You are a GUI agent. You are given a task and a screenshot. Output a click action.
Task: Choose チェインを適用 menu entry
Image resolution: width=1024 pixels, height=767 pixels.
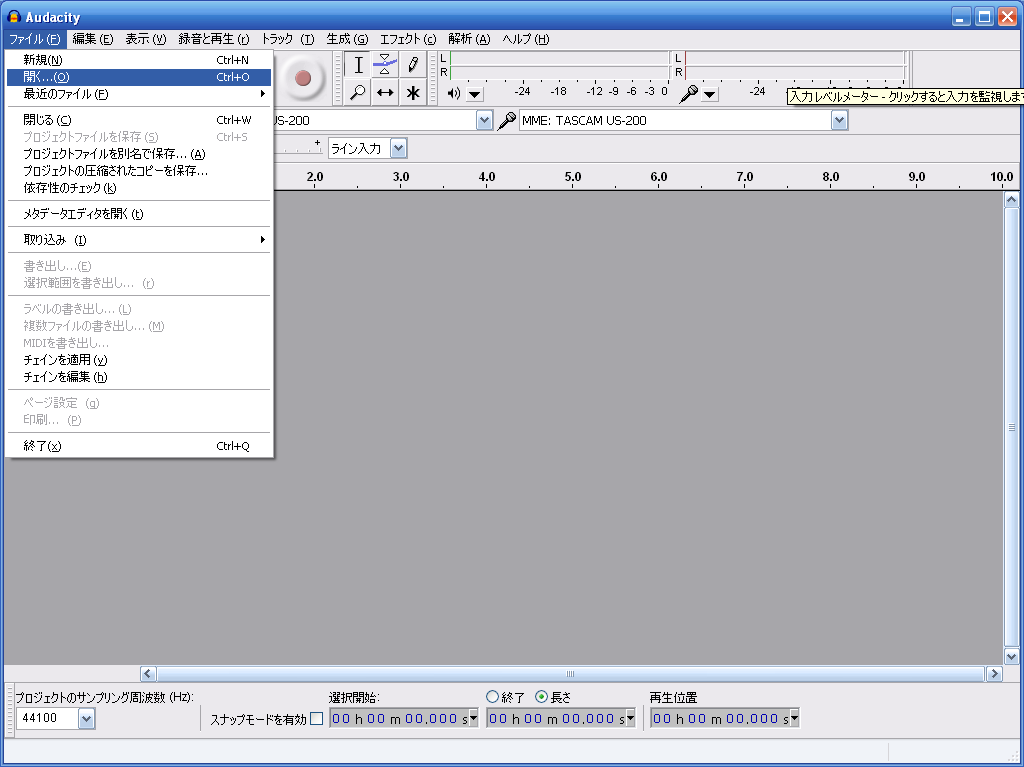point(138,360)
